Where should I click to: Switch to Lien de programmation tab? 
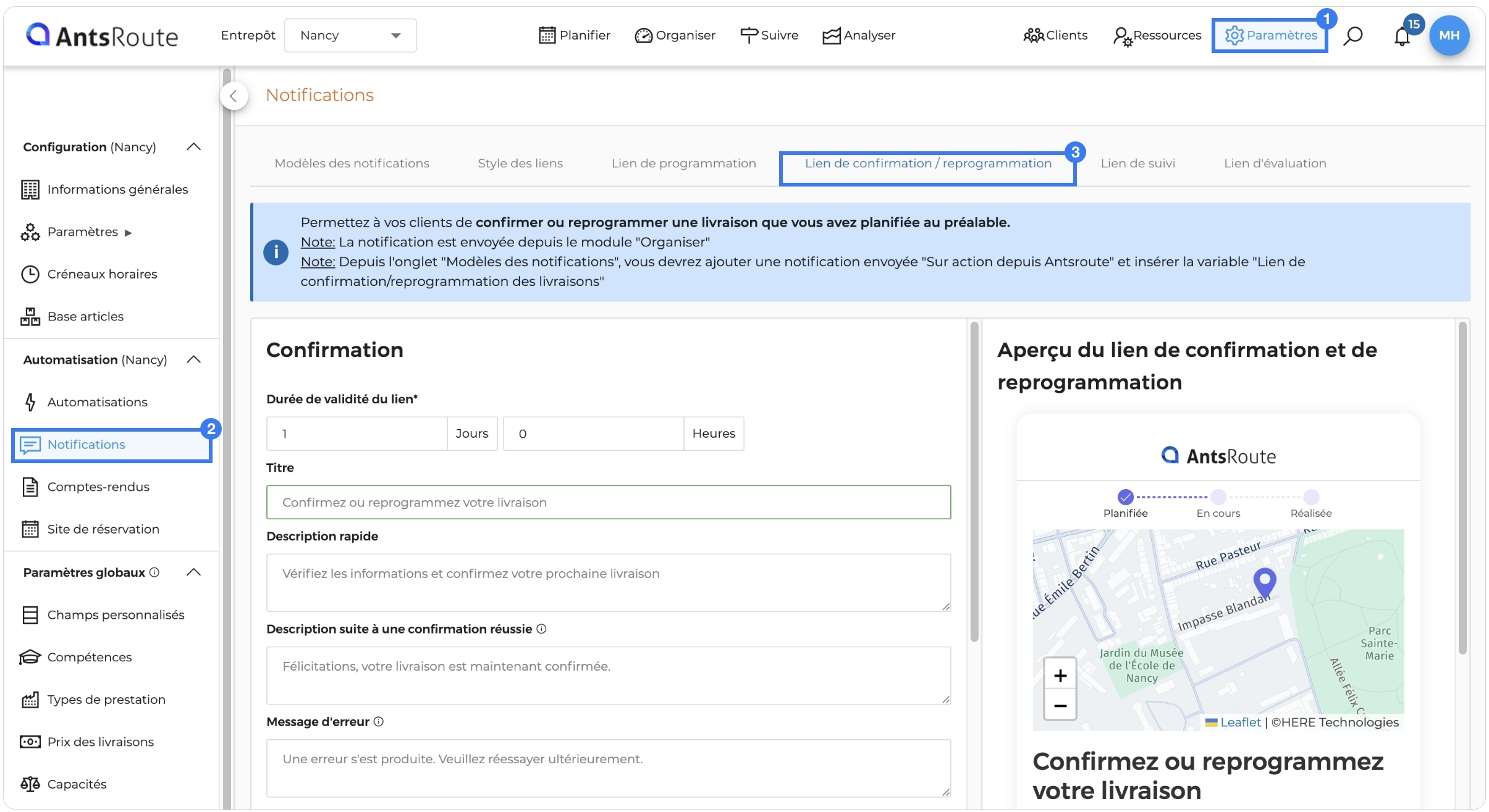point(683,163)
